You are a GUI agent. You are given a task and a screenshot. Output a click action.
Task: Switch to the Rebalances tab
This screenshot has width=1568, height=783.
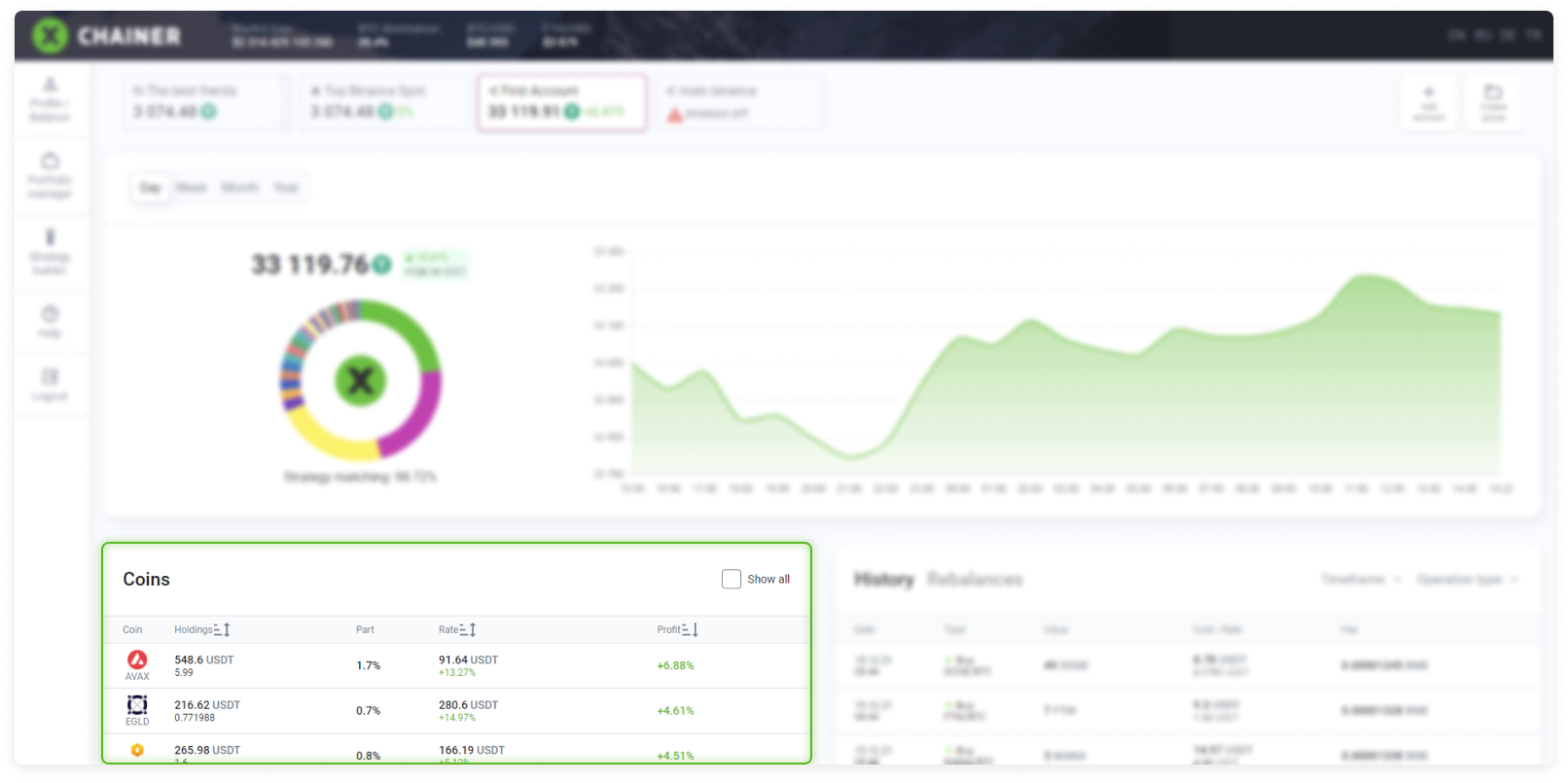click(975, 579)
